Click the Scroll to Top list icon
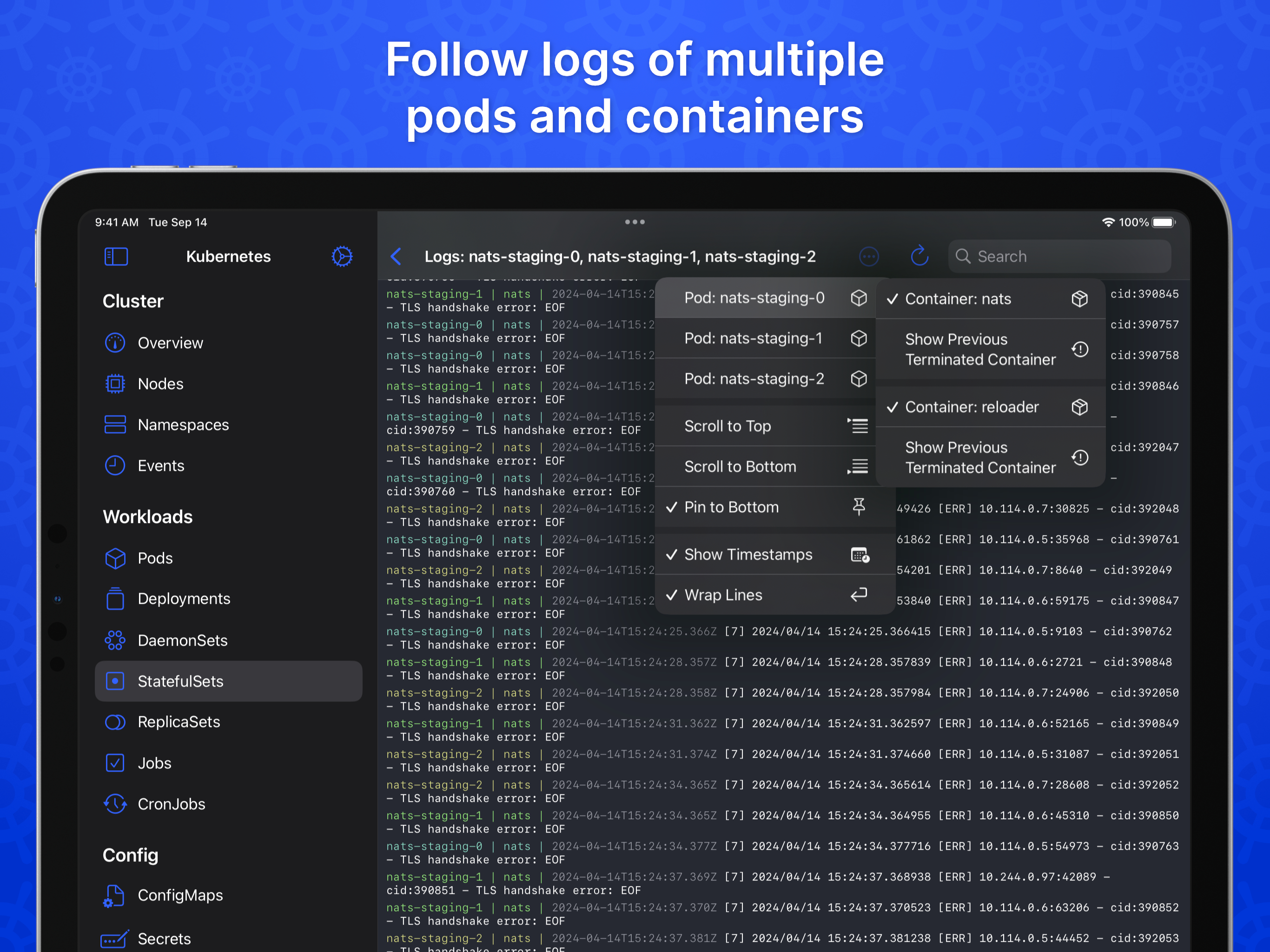Viewport: 1270px width, 952px height. tap(858, 425)
